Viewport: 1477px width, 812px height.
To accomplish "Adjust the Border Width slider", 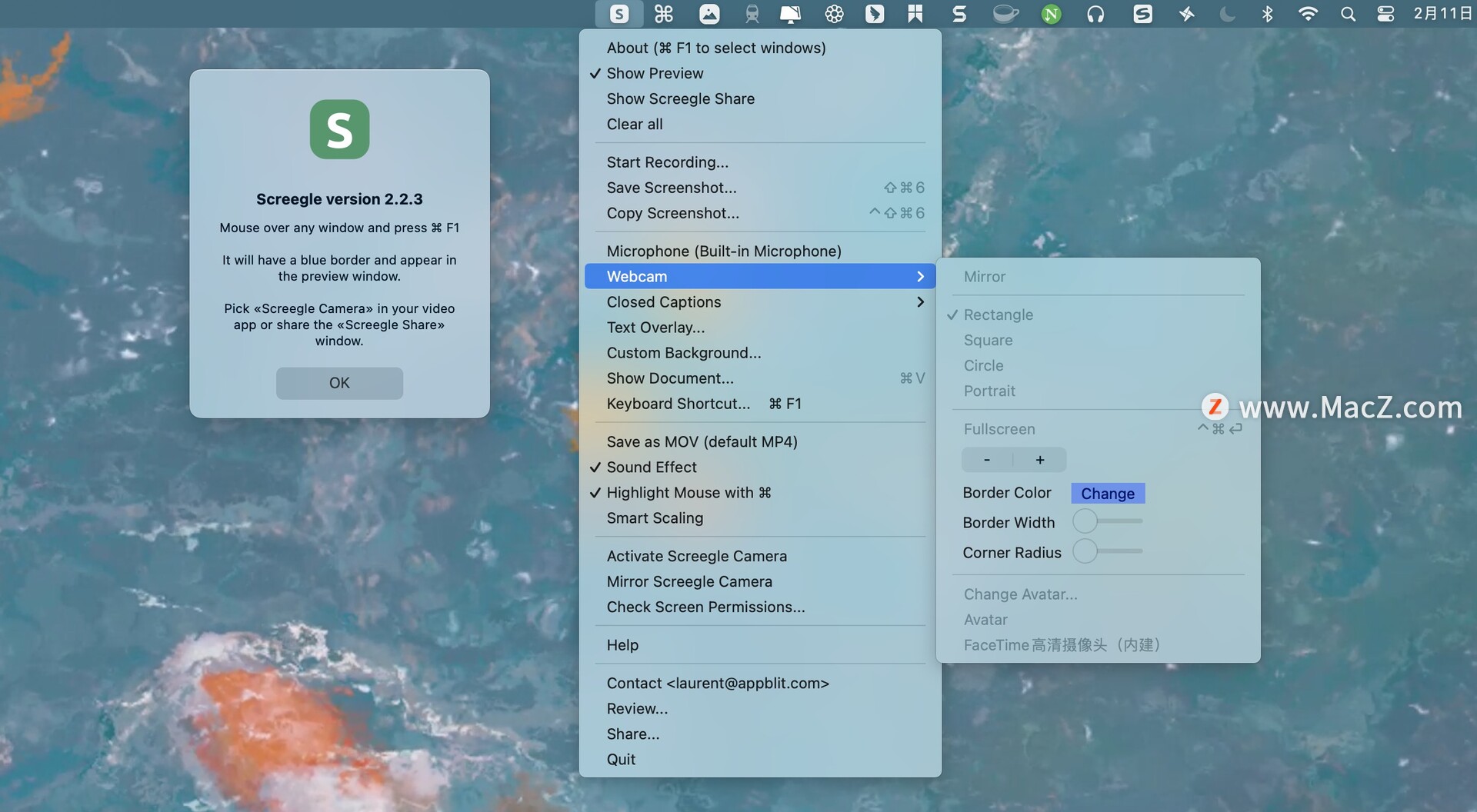I will [x=1085, y=521].
